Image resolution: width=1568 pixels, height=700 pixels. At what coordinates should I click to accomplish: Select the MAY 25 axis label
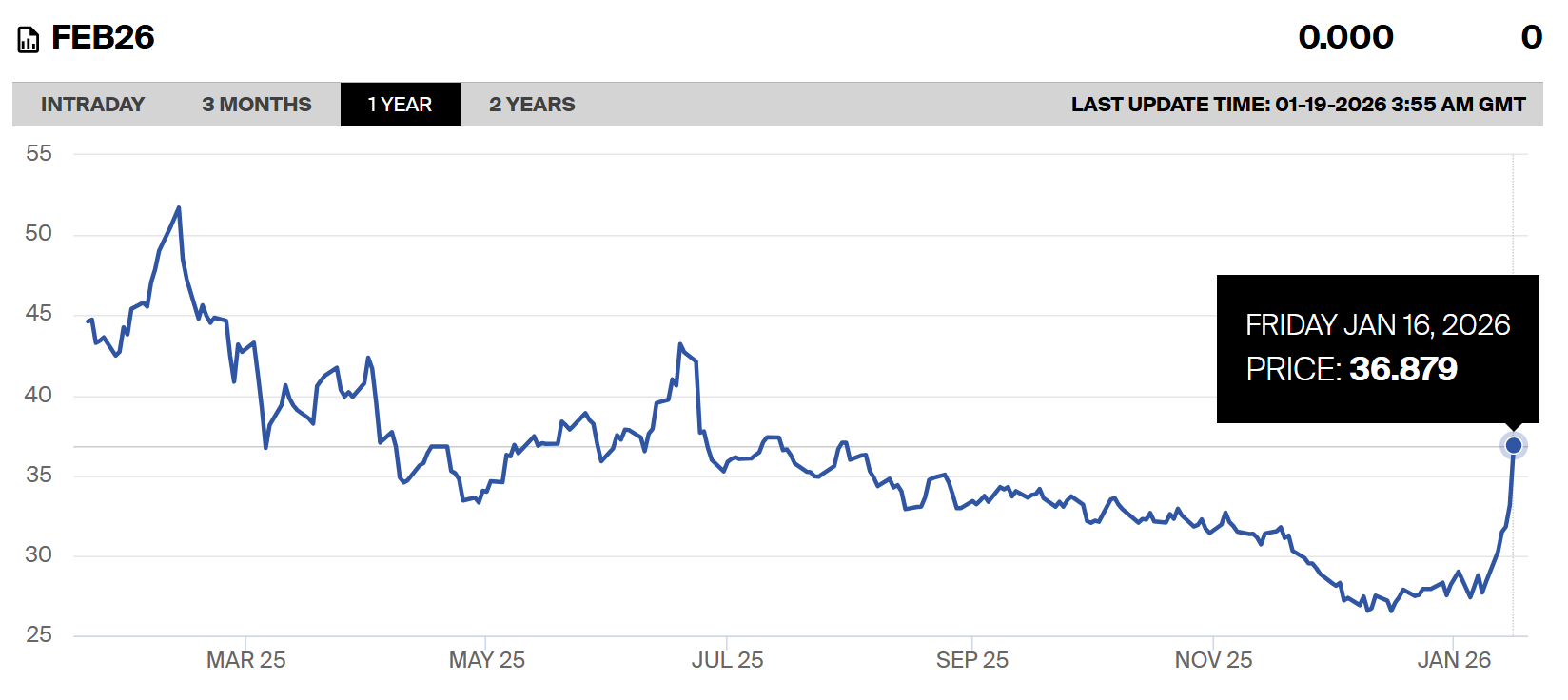pyautogui.click(x=486, y=660)
